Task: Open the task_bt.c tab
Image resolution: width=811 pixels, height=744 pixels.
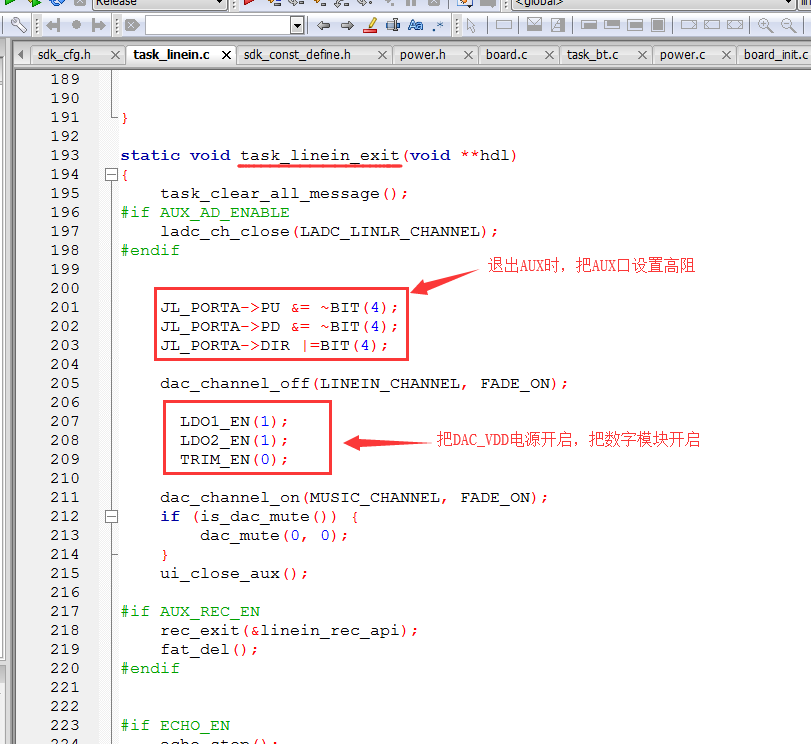Action: 592,55
